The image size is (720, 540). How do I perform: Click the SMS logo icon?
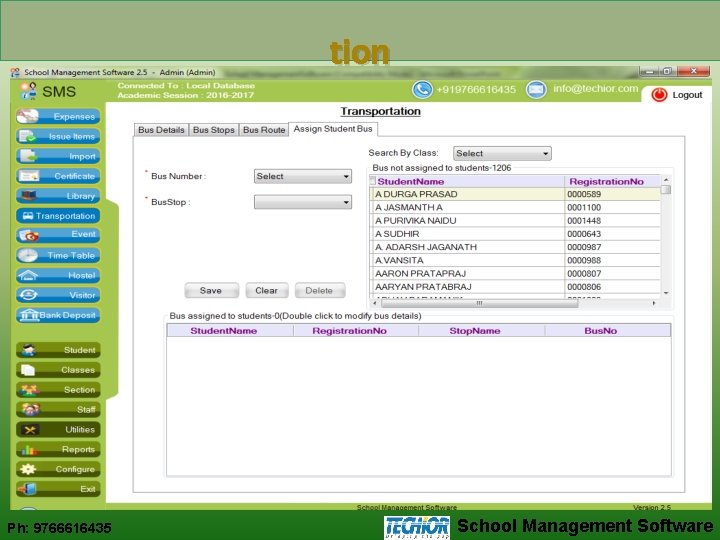pyautogui.click(x=28, y=91)
